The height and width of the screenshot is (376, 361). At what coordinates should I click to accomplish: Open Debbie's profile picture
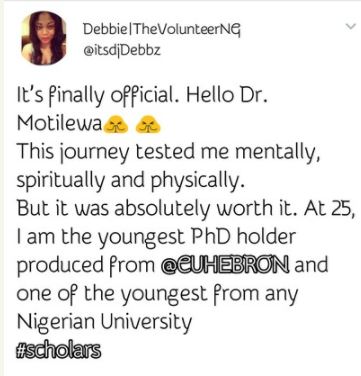(43, 38)
